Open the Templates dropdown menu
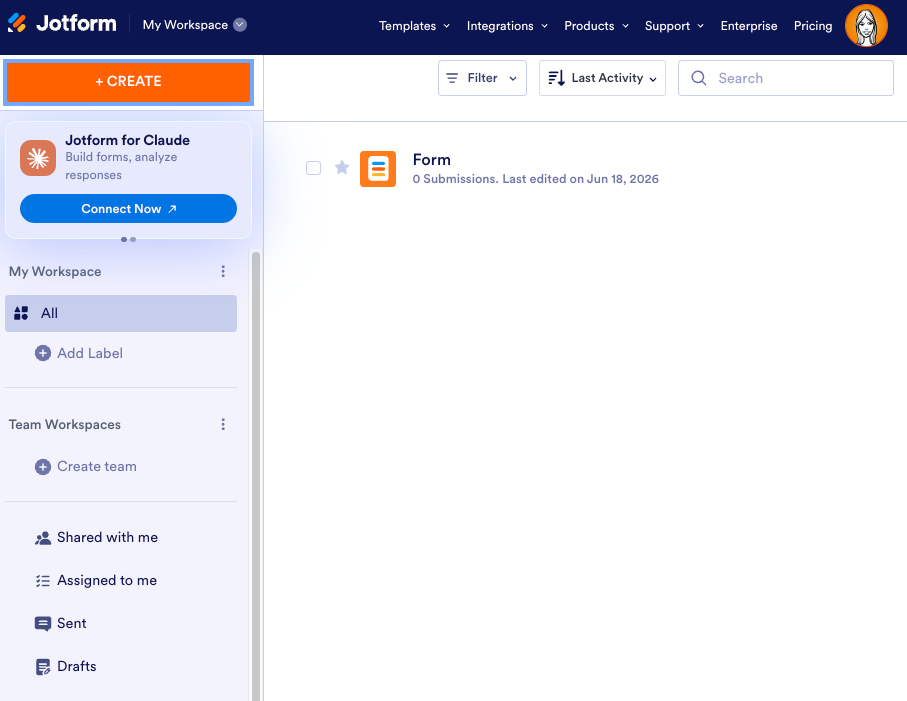The image size is (907, 701). click(x=414, y=26)
